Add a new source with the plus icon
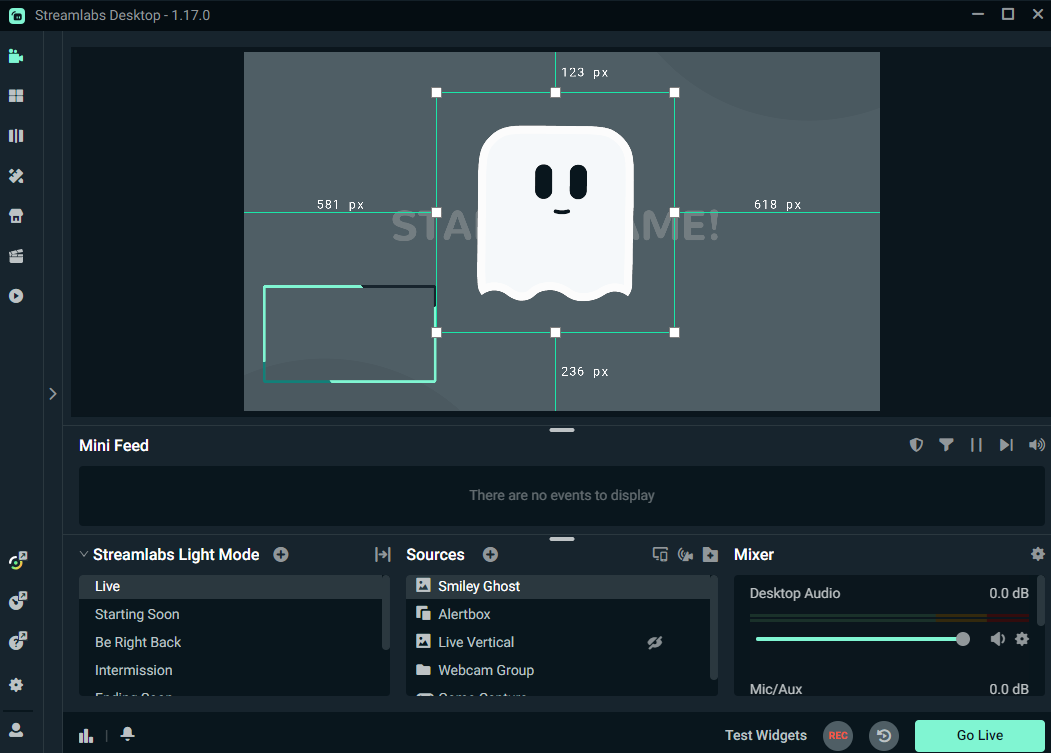 click(489, 554)
